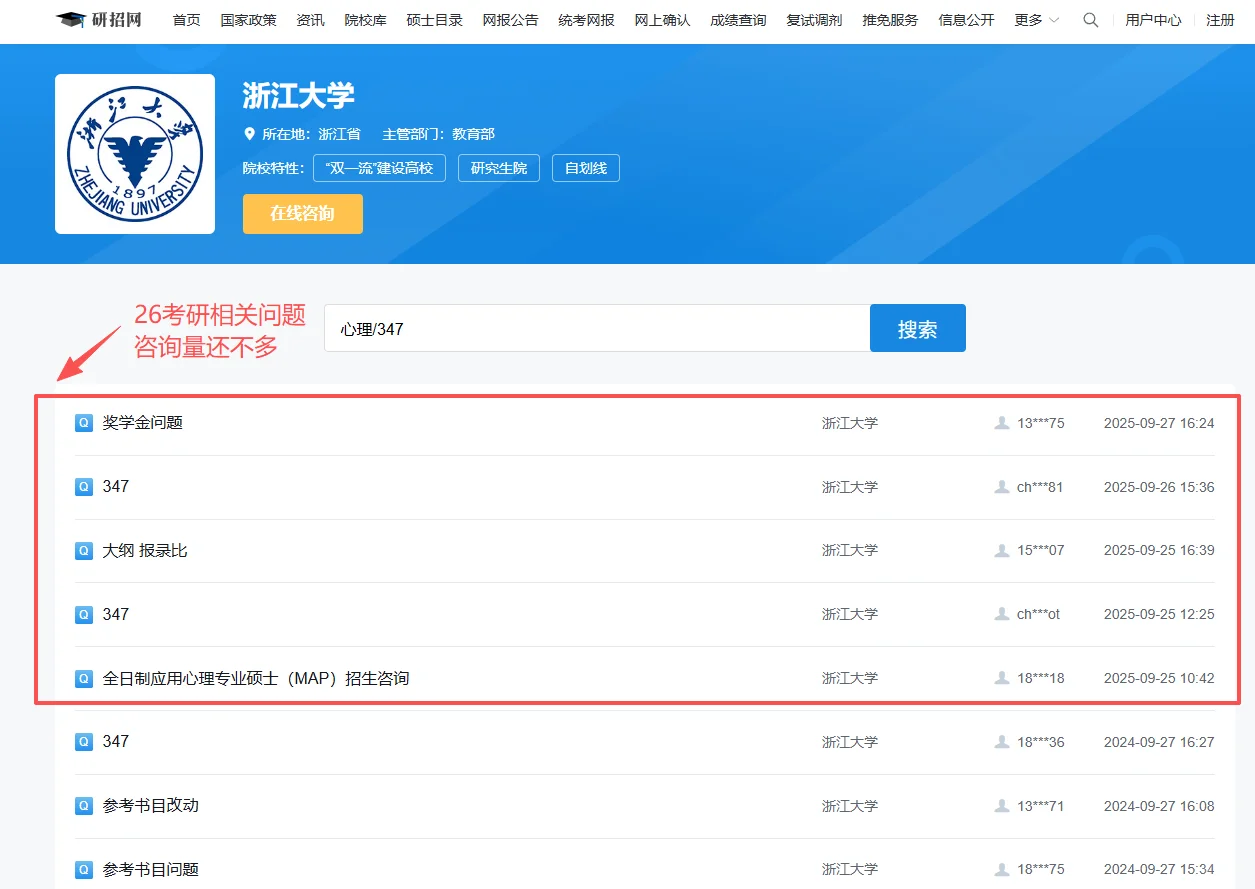Click the Q icon beside 大纲 报录比
The width and height of the screenshot is (1255, 889).
[x=83, y=550]
